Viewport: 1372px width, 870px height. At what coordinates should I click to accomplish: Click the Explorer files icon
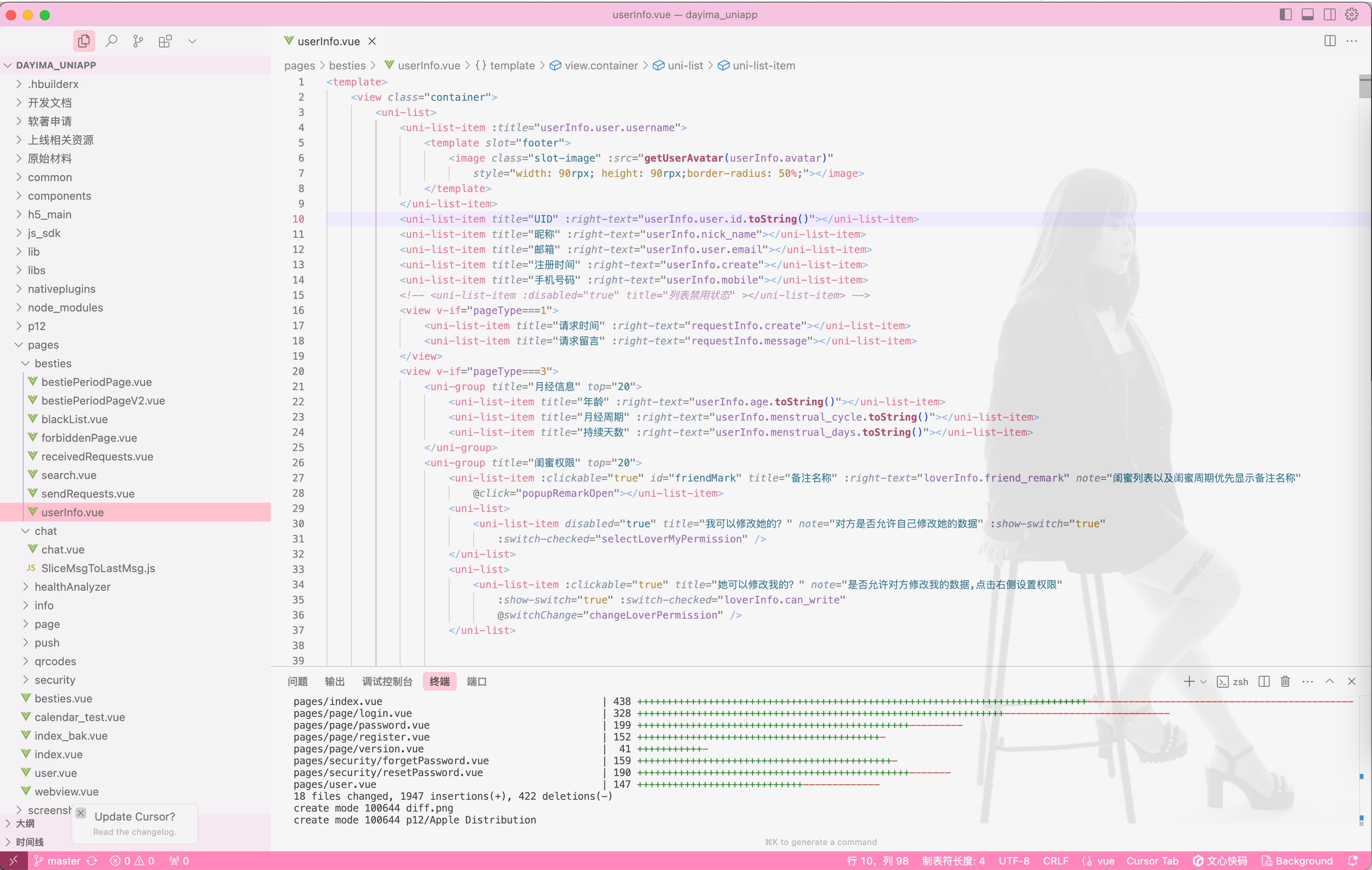[x=84, y=41]
